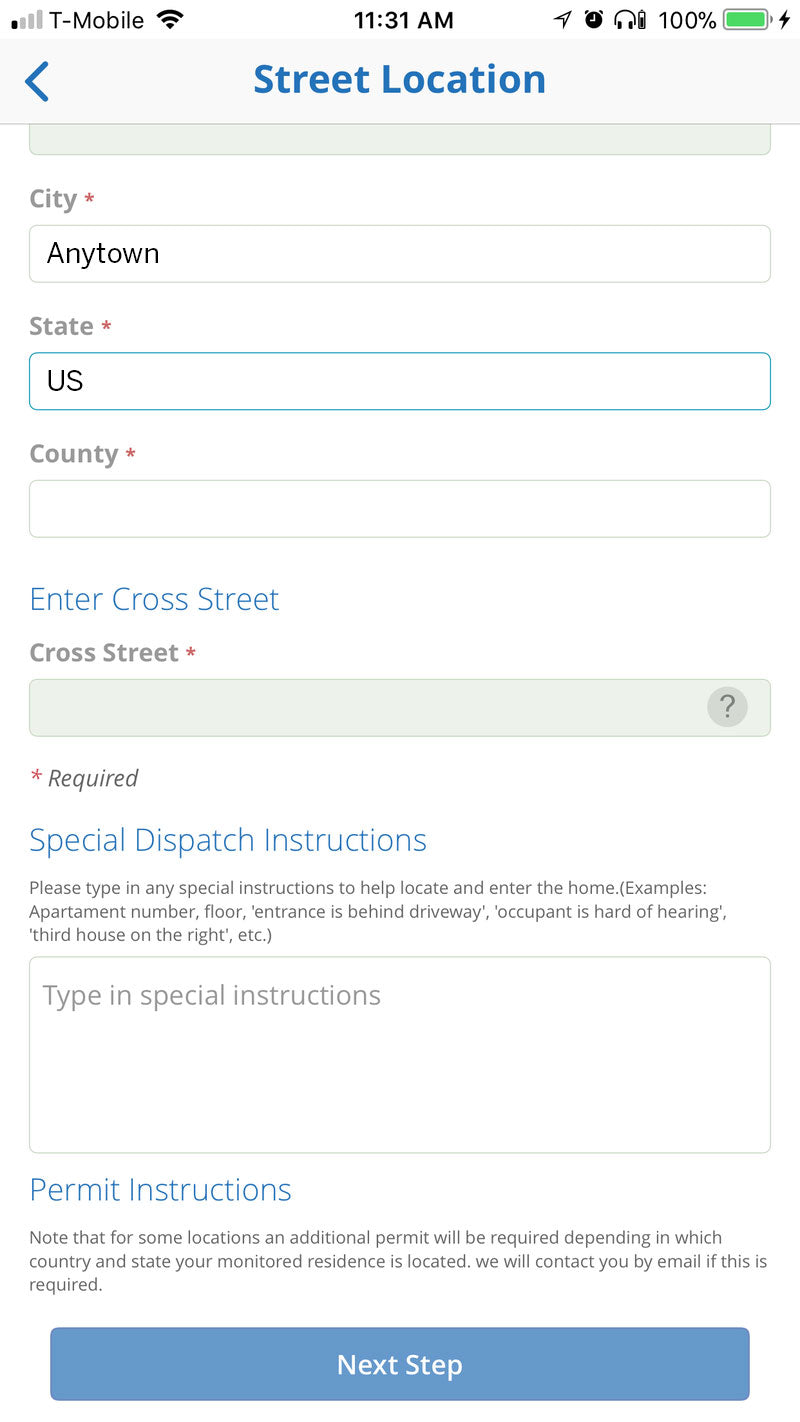Tap the alarm clock status icon
Image resolution: width=800 pixels, height=1422 pixels.
[594, 19]
